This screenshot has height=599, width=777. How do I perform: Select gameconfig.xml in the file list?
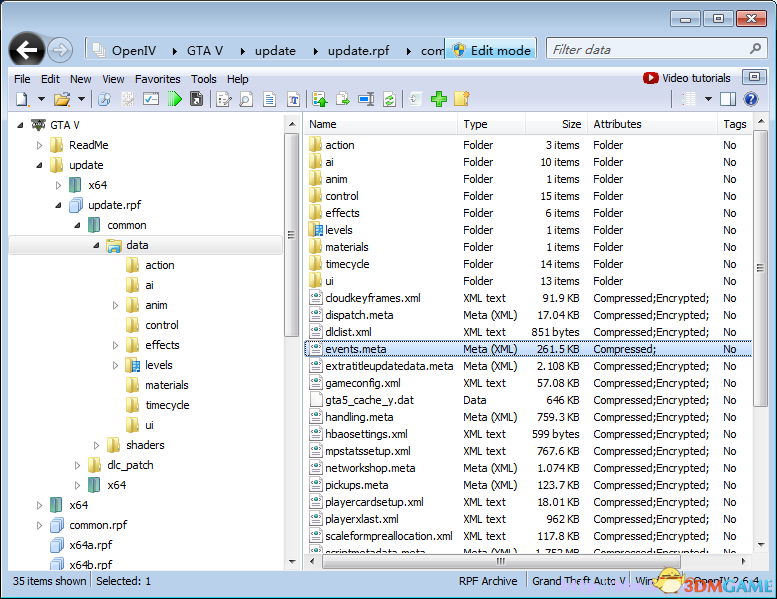528,383
